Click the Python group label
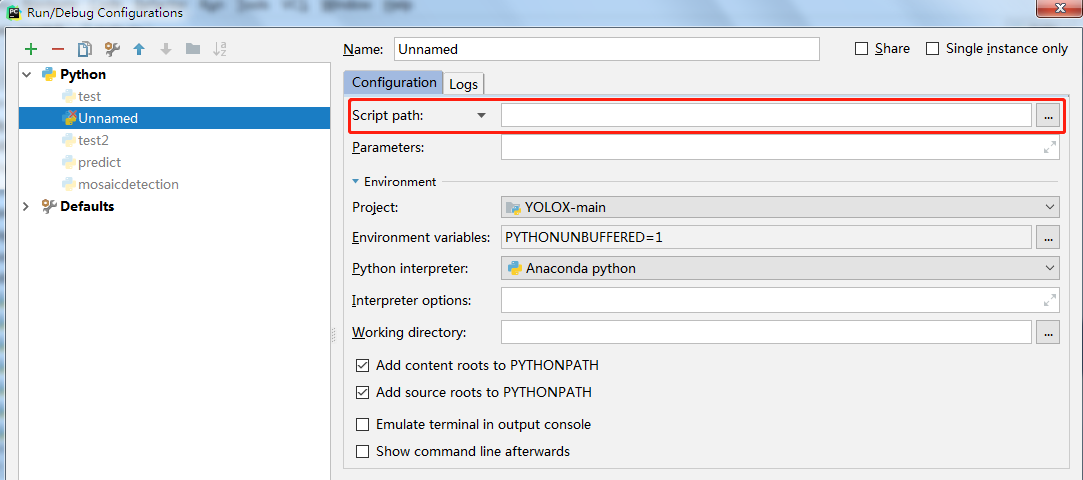The image size is (1083, 480). pos(83,74)
